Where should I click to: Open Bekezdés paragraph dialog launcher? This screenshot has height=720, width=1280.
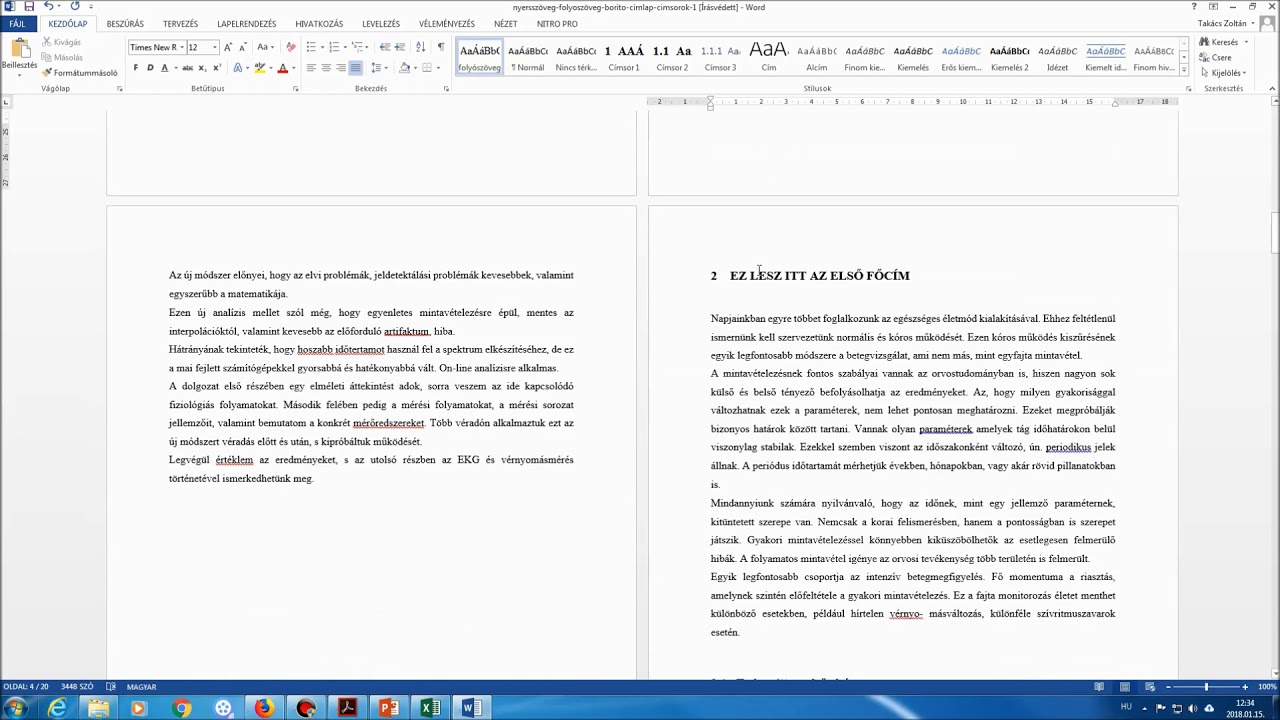click(x=446, y=89)
